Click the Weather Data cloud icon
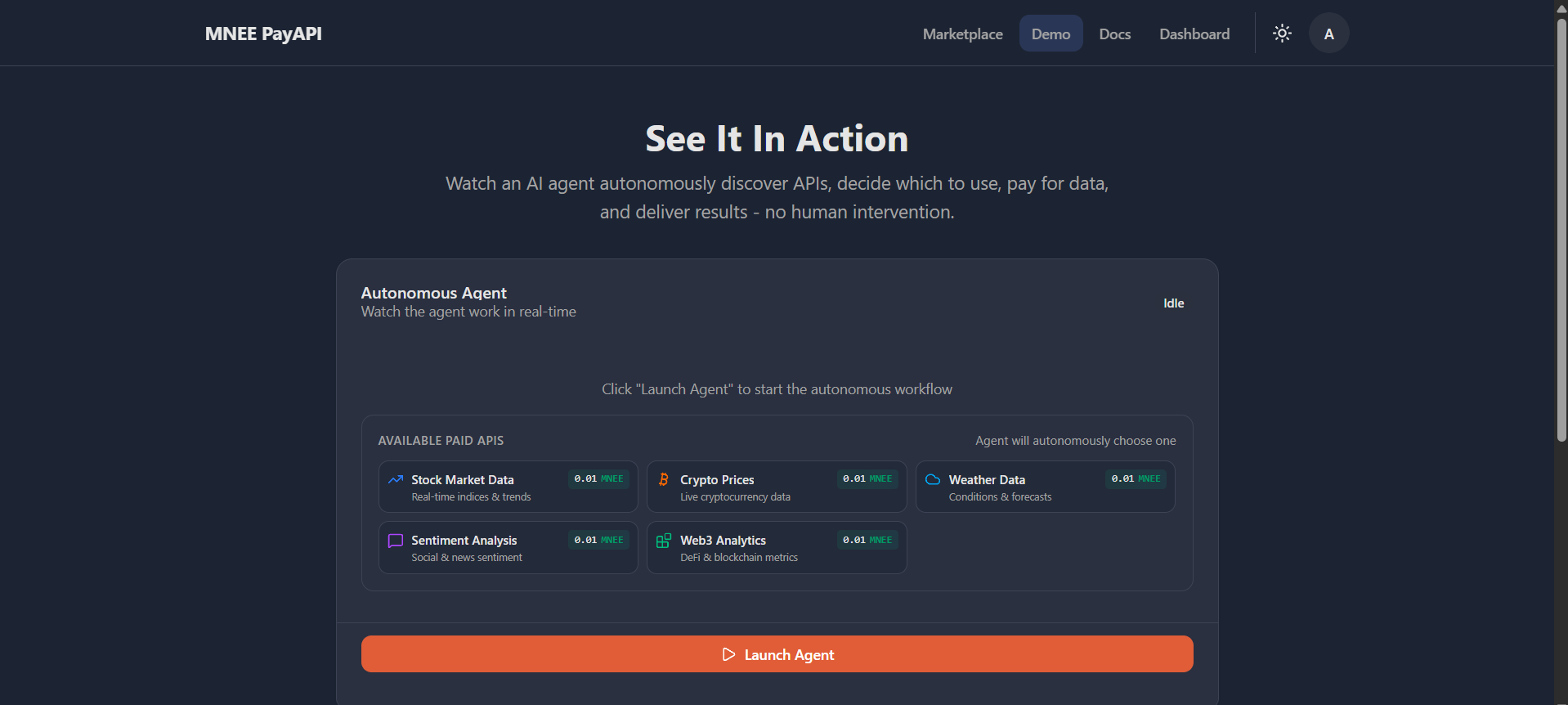The width and height of the screenshot is (1568, 705). click(933, 479)
